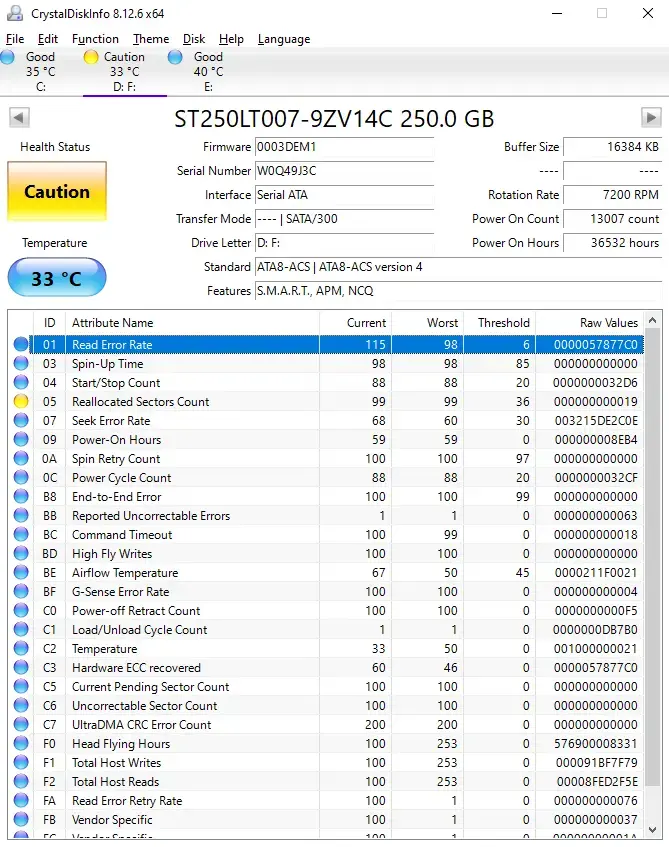Image resolution: width=669 pixels, height=847 pixels.
Task: Select the Vendor Specific FB row
Action: 326,819
